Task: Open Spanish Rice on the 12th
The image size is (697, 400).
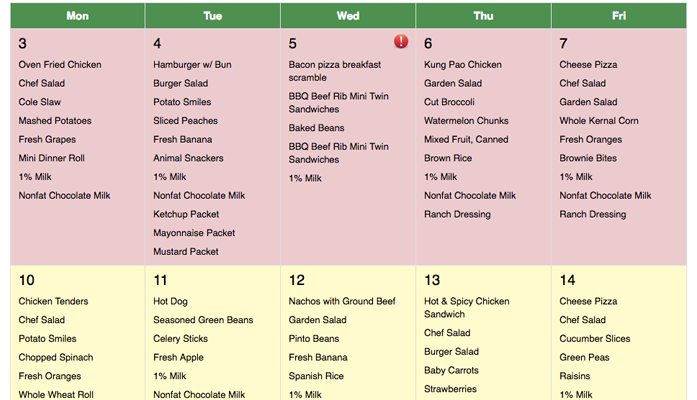Action: coord(316,376)
